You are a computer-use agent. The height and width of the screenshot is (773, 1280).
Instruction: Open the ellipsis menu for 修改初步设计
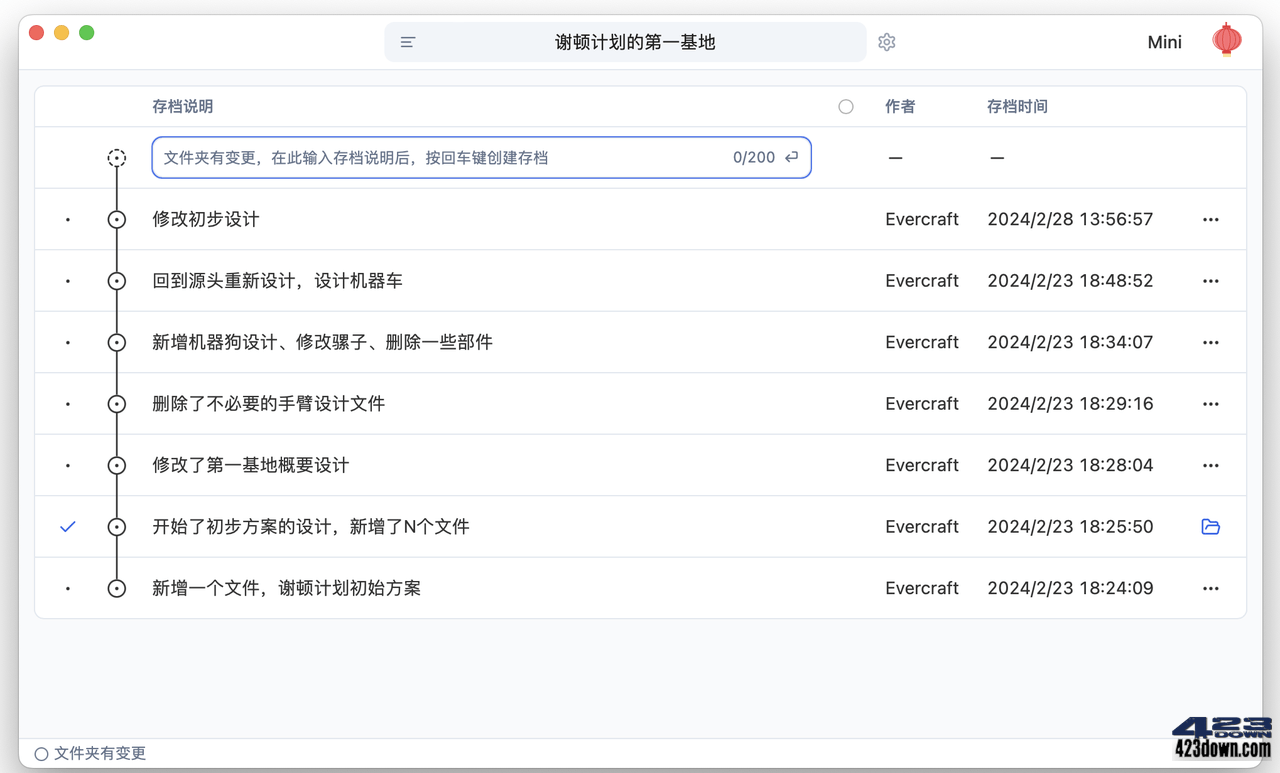click(x=1210, y=219)
